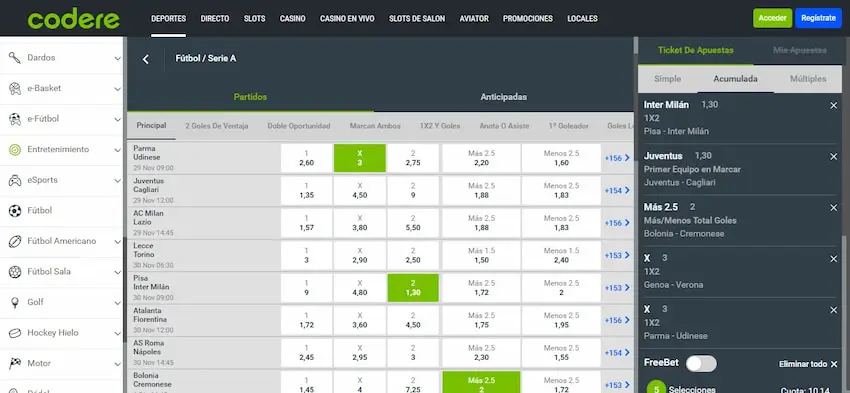The height and width of the screenshot is (393, 850).
Task: Switch to Doble Oportunidad market tab
Action: pos(299,126)
